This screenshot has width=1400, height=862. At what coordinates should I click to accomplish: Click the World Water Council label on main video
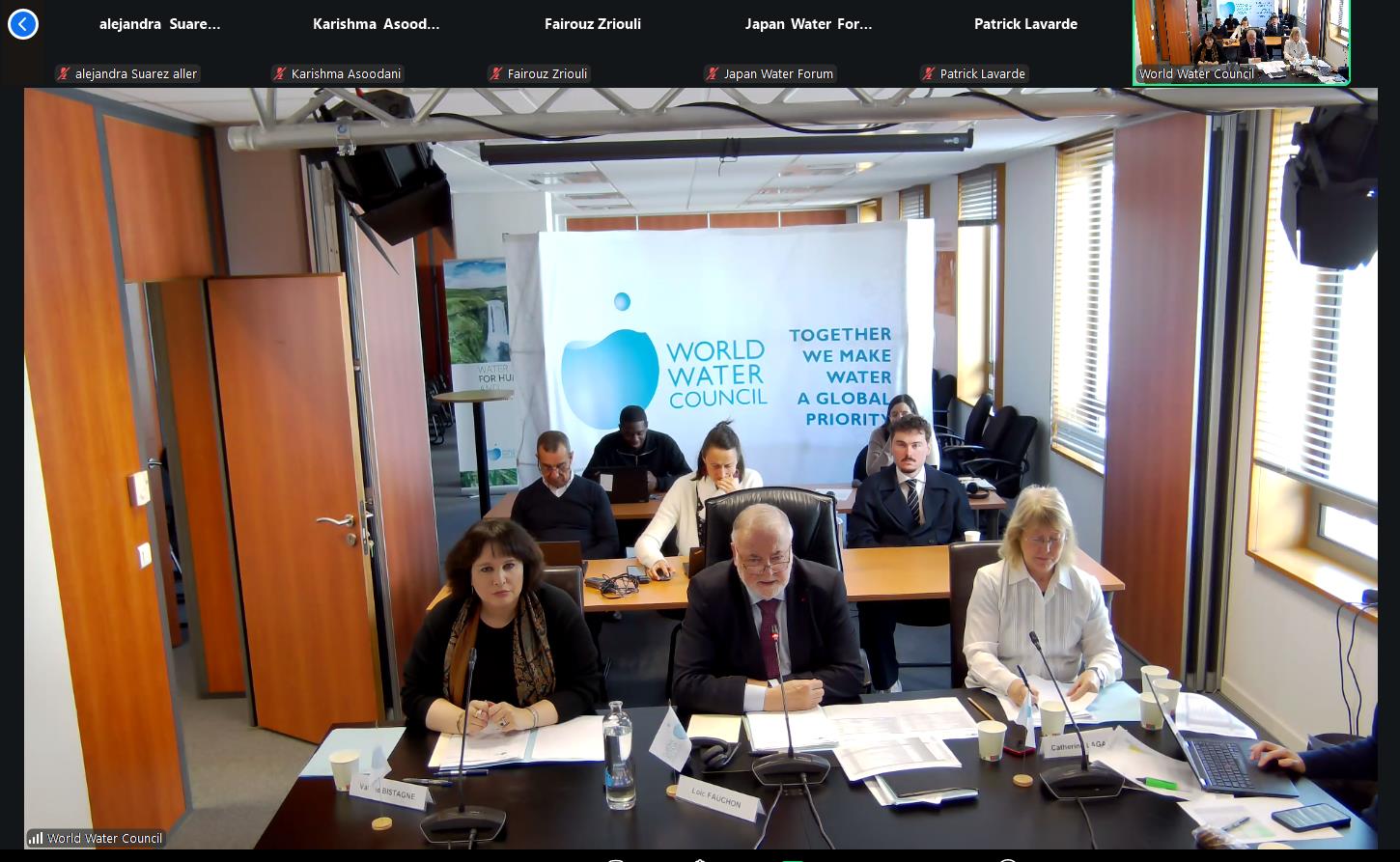point(104,838)
